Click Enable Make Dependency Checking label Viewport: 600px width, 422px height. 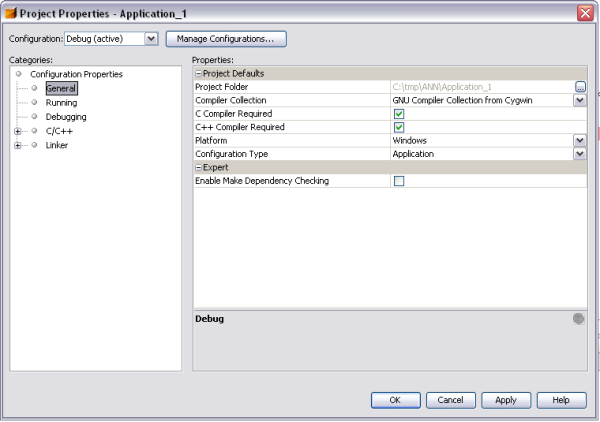(x=262, y=181)
